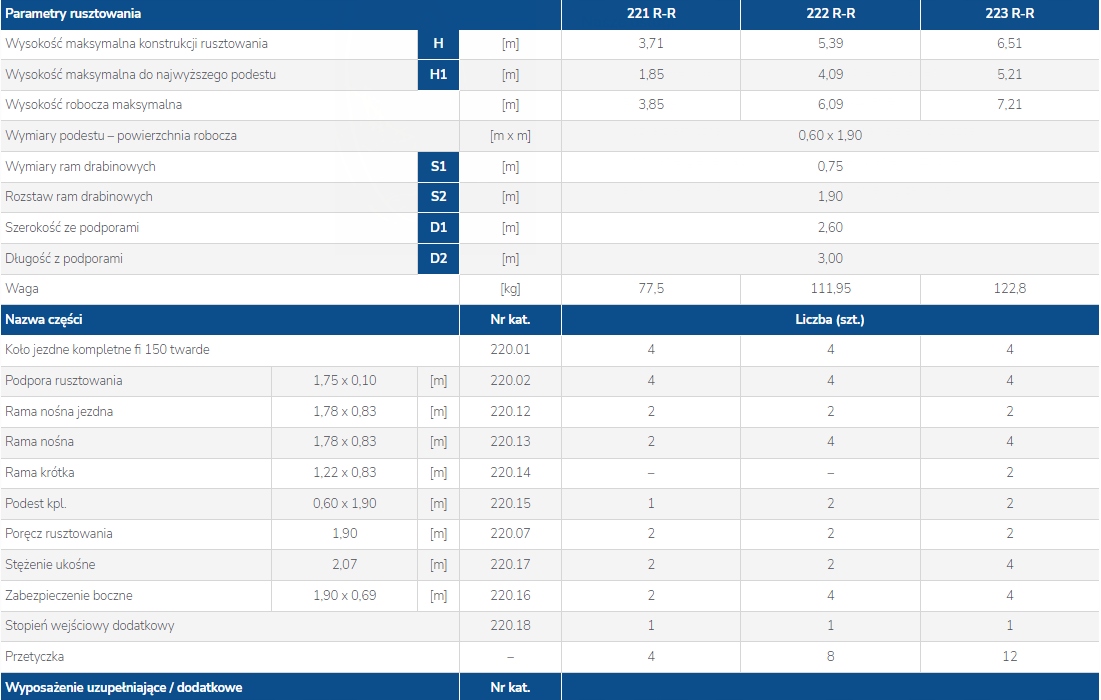Image resolution: width=1101 pixels, height=700 pixels.
Task: Click the value 5,39
Action: 830,44
